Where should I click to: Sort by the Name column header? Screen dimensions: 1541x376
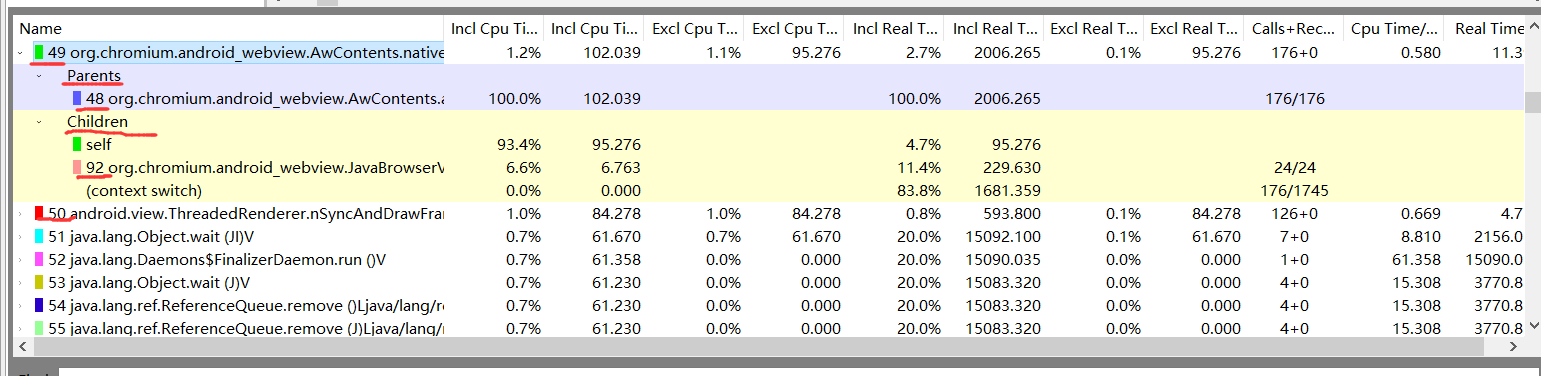coord(228,29)
